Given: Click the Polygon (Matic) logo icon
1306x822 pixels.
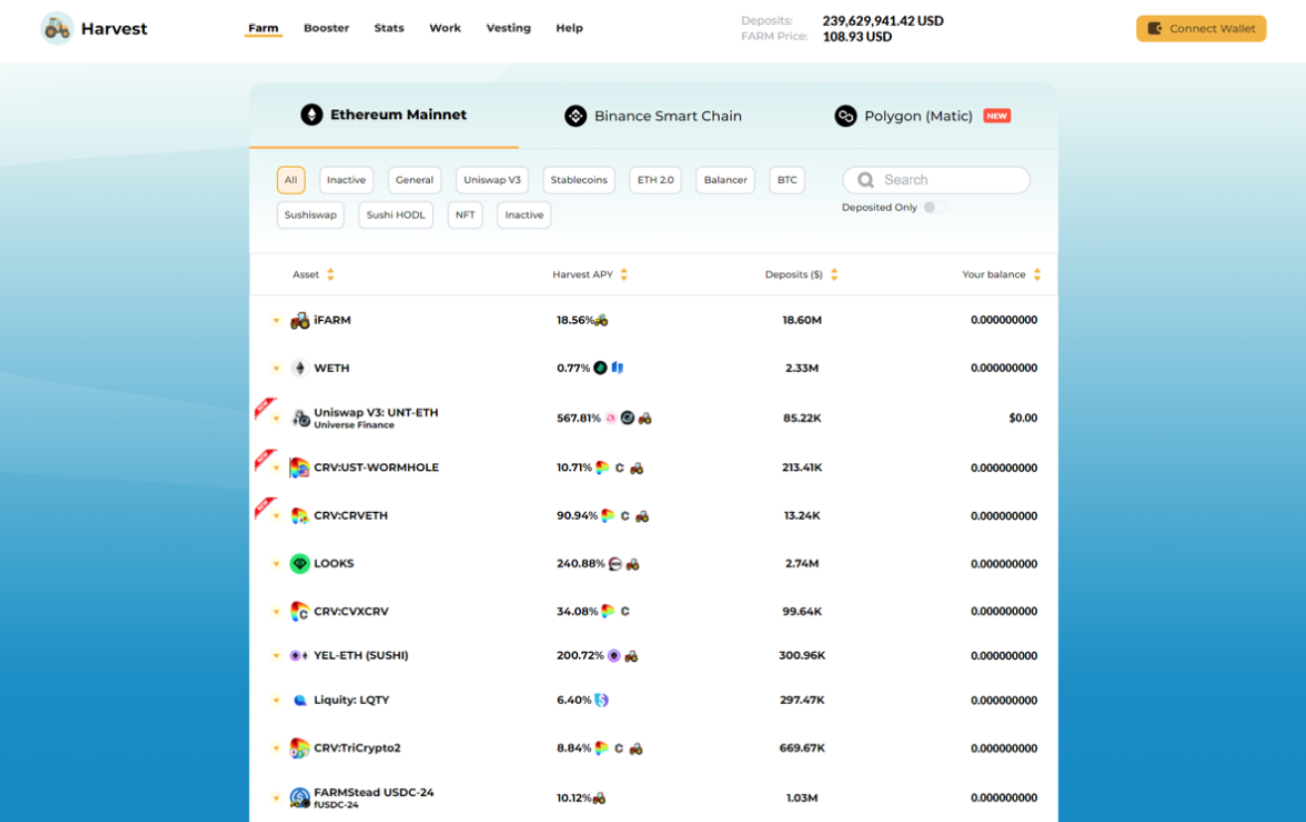Looking at the screenshot, I should [846, 116].
